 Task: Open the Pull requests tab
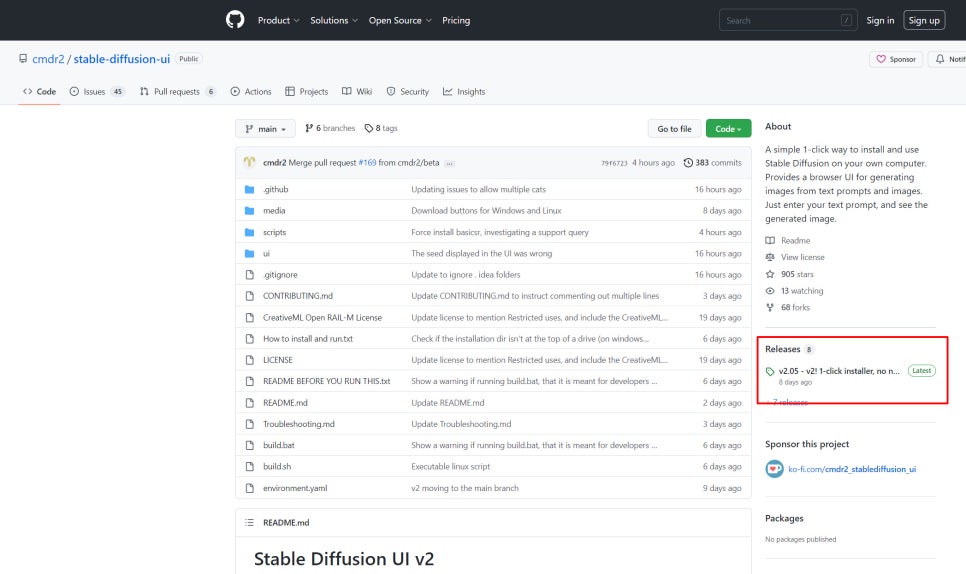coord(178,91)
